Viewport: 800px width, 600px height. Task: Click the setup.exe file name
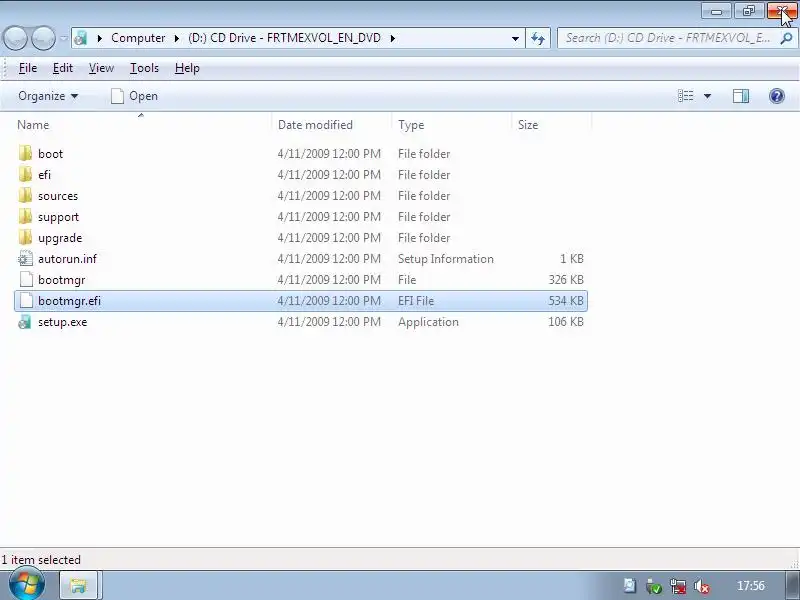click(62, 322)
